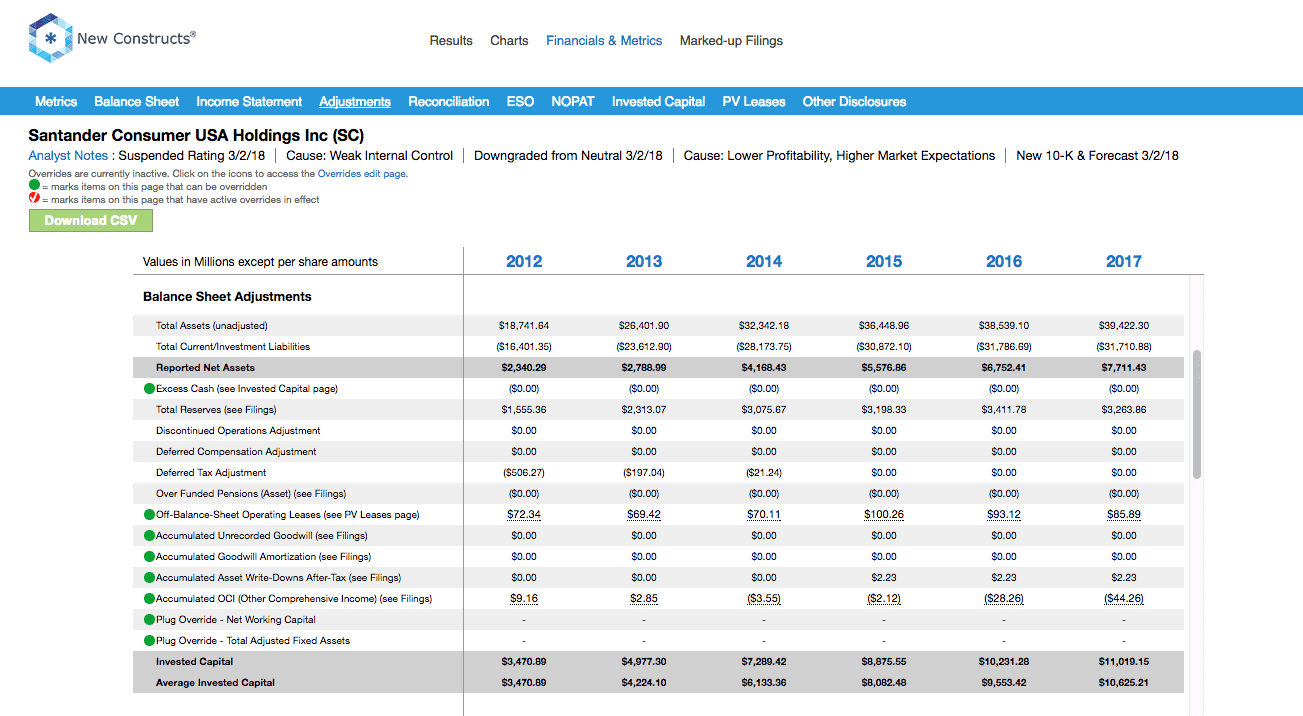Open the $85.89 operating leases link

tap(1124, 514)
